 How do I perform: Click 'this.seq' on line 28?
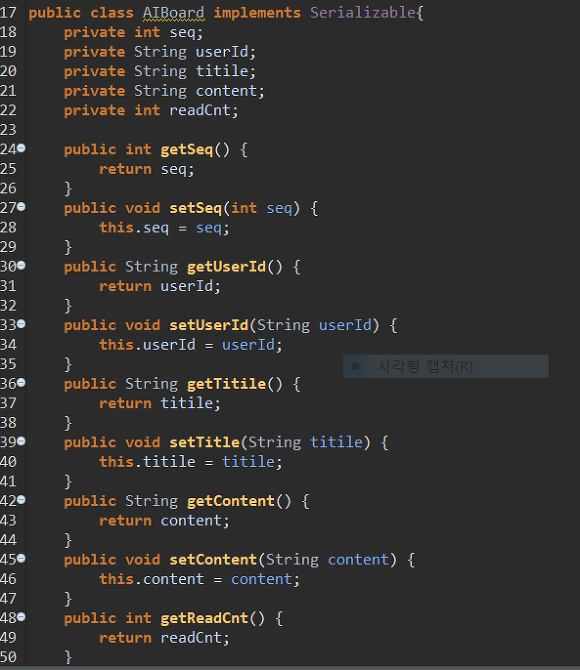pos(134,227)
